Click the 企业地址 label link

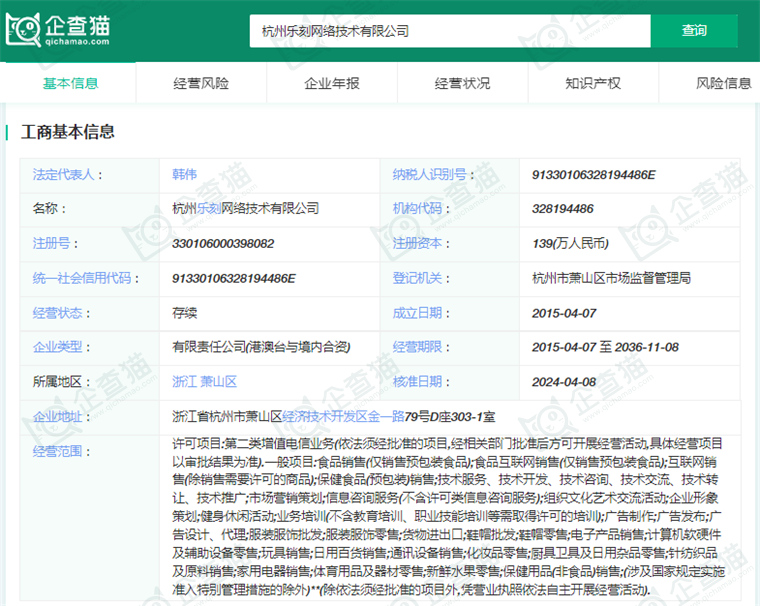58,417
